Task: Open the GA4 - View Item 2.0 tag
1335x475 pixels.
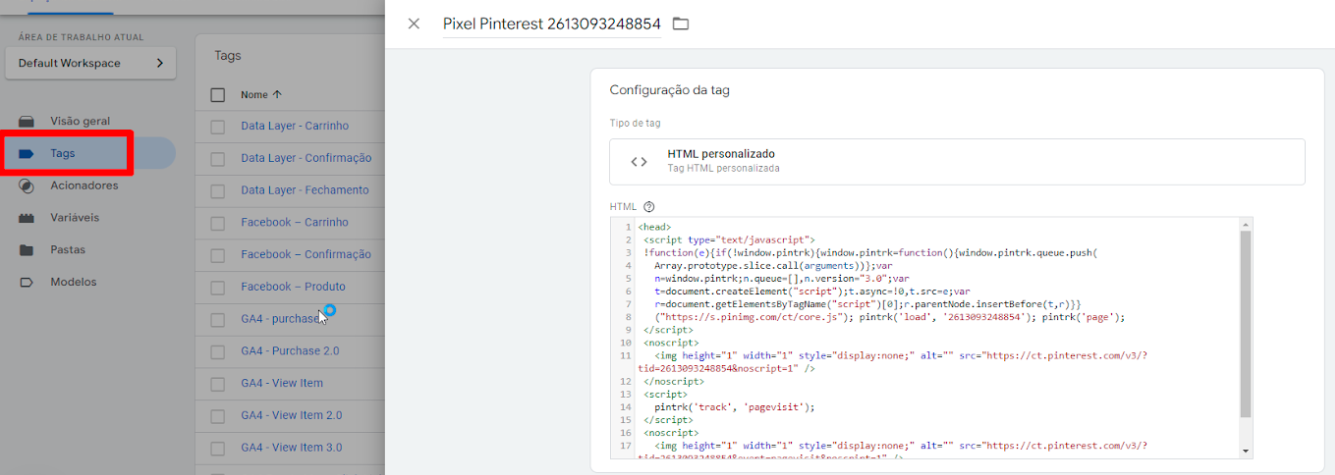Action: point(291,415)
